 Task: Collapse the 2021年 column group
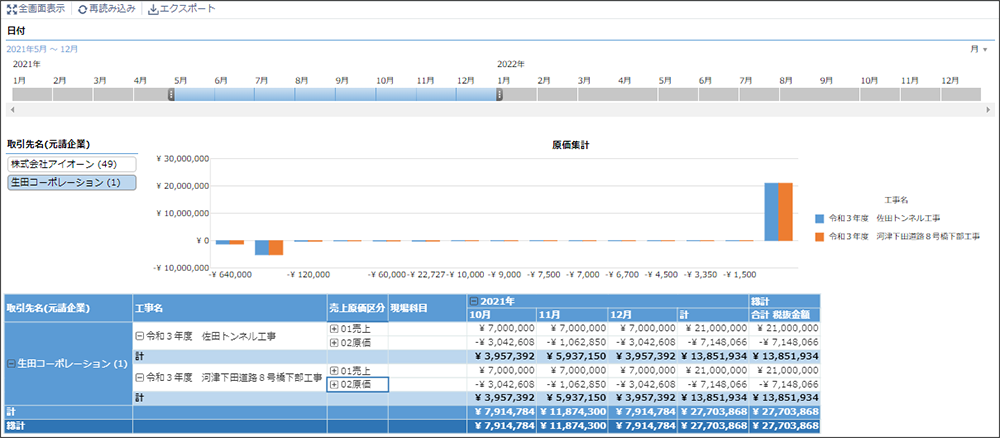click(x=473, y=301)
